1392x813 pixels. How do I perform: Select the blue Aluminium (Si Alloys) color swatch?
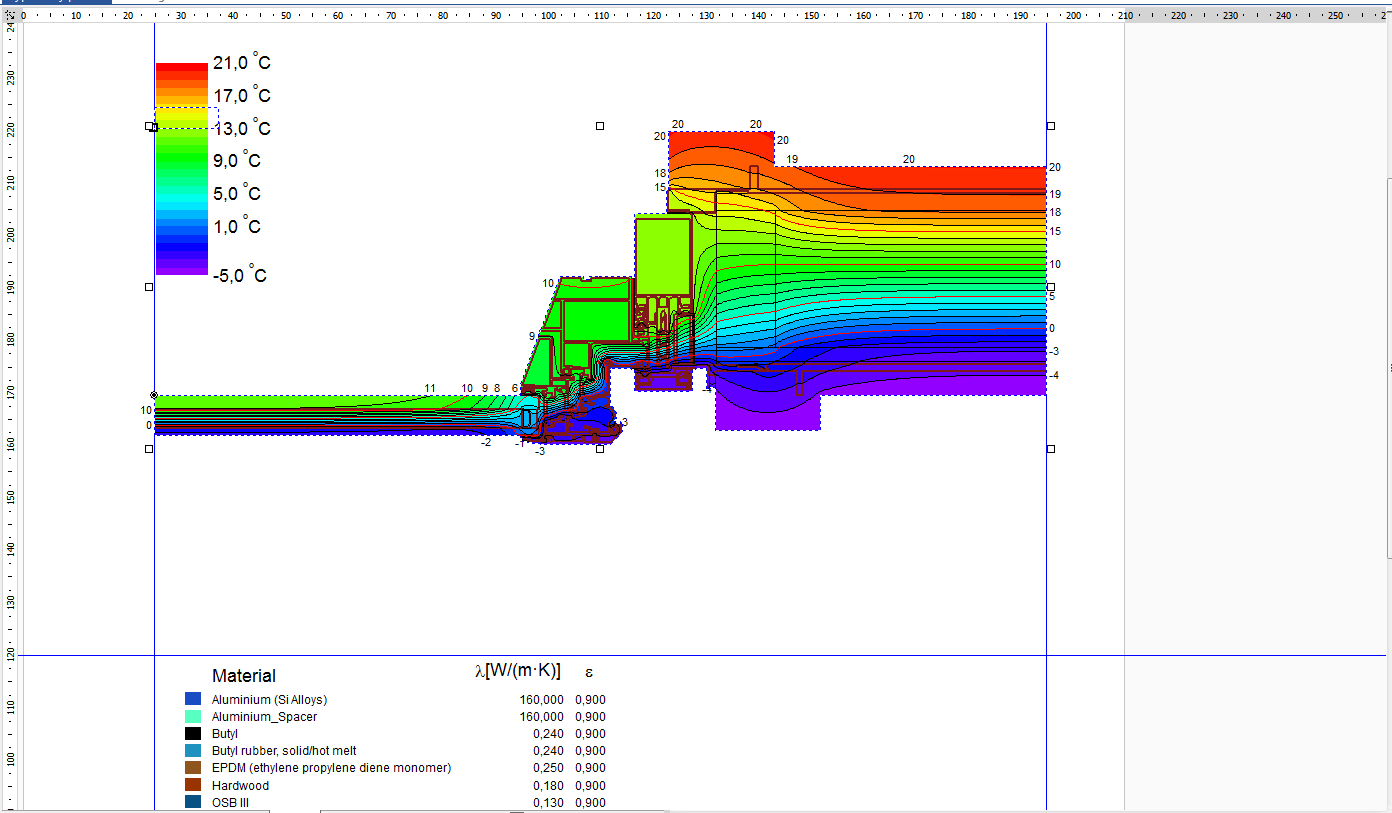(193, 699)
